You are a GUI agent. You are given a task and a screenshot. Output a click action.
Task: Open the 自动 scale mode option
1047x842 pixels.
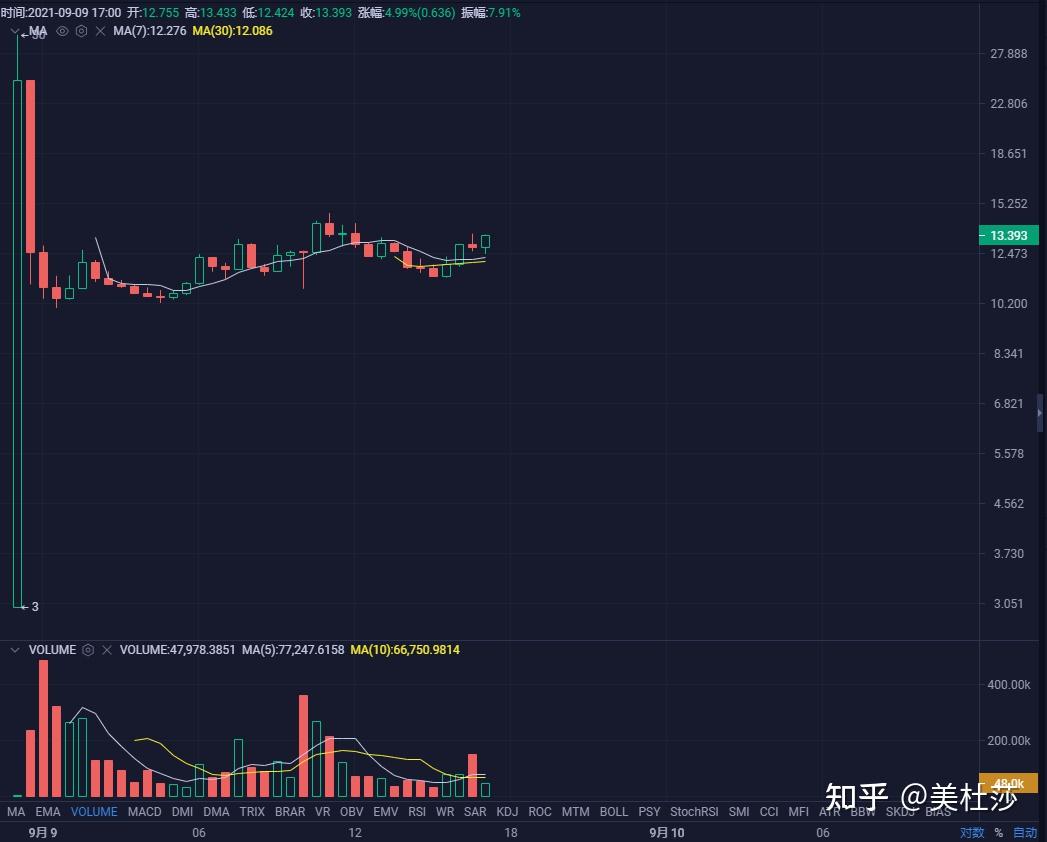click(x=1024, y=832)
